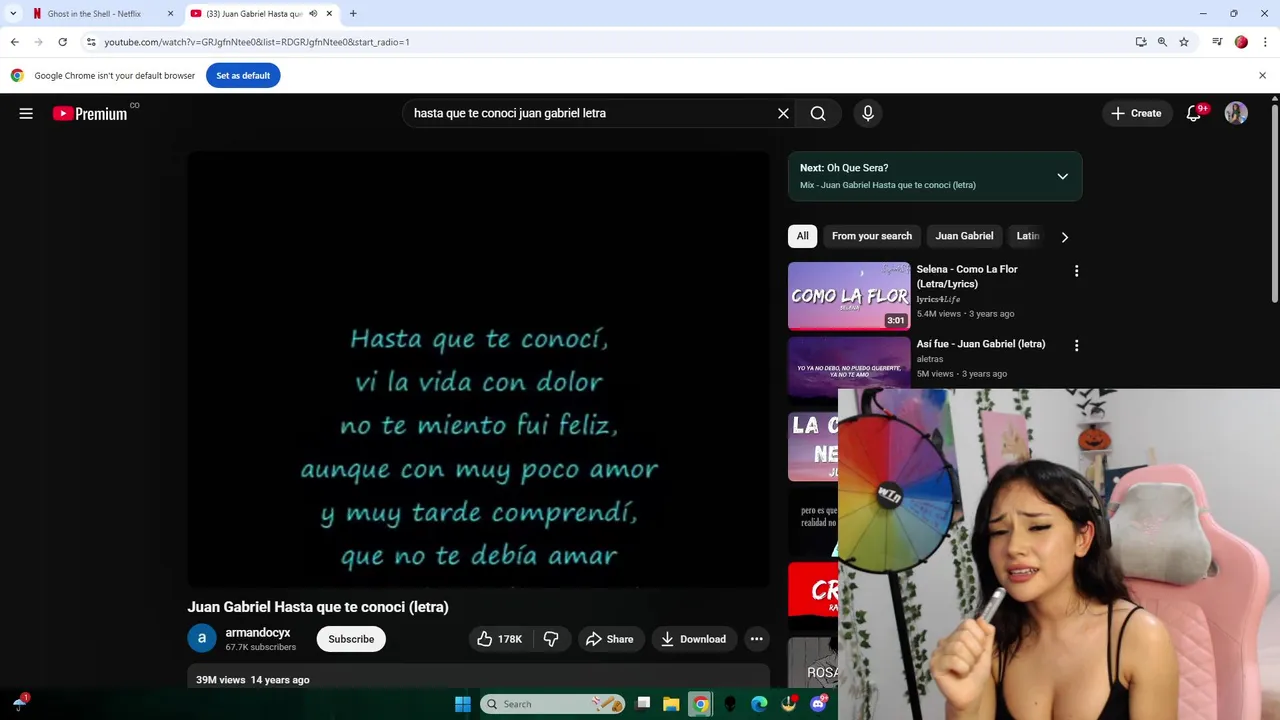Viewport: 1280px width, 720px height.
Task: Download the video
Action: (693, 639)
